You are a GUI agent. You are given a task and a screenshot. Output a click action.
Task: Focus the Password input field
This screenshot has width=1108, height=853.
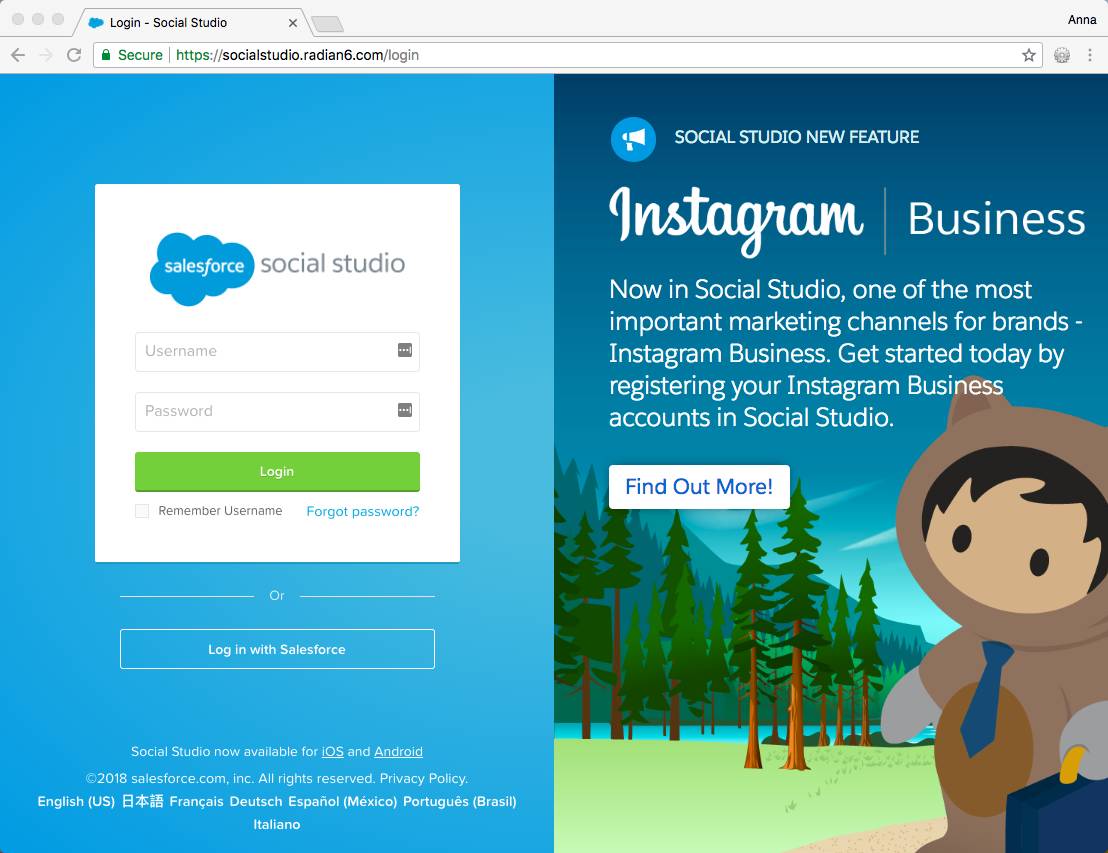point(277,411)
